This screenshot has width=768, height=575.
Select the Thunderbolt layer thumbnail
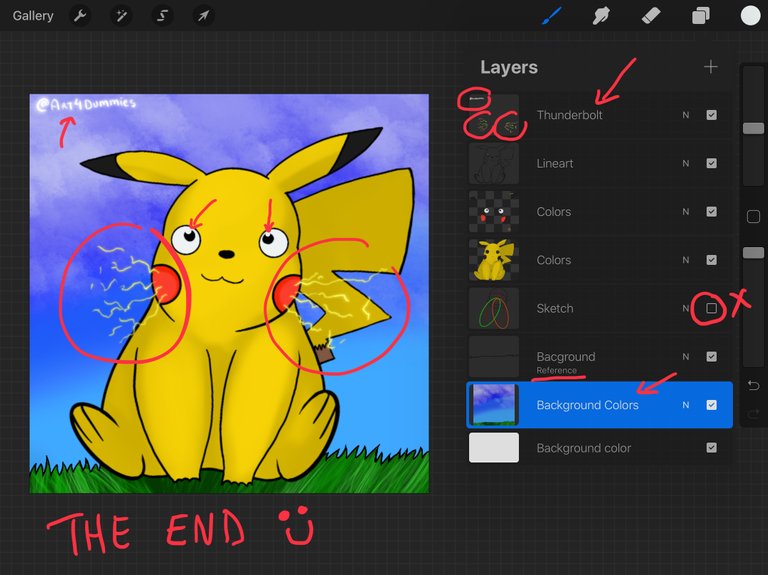coord(494,115)
